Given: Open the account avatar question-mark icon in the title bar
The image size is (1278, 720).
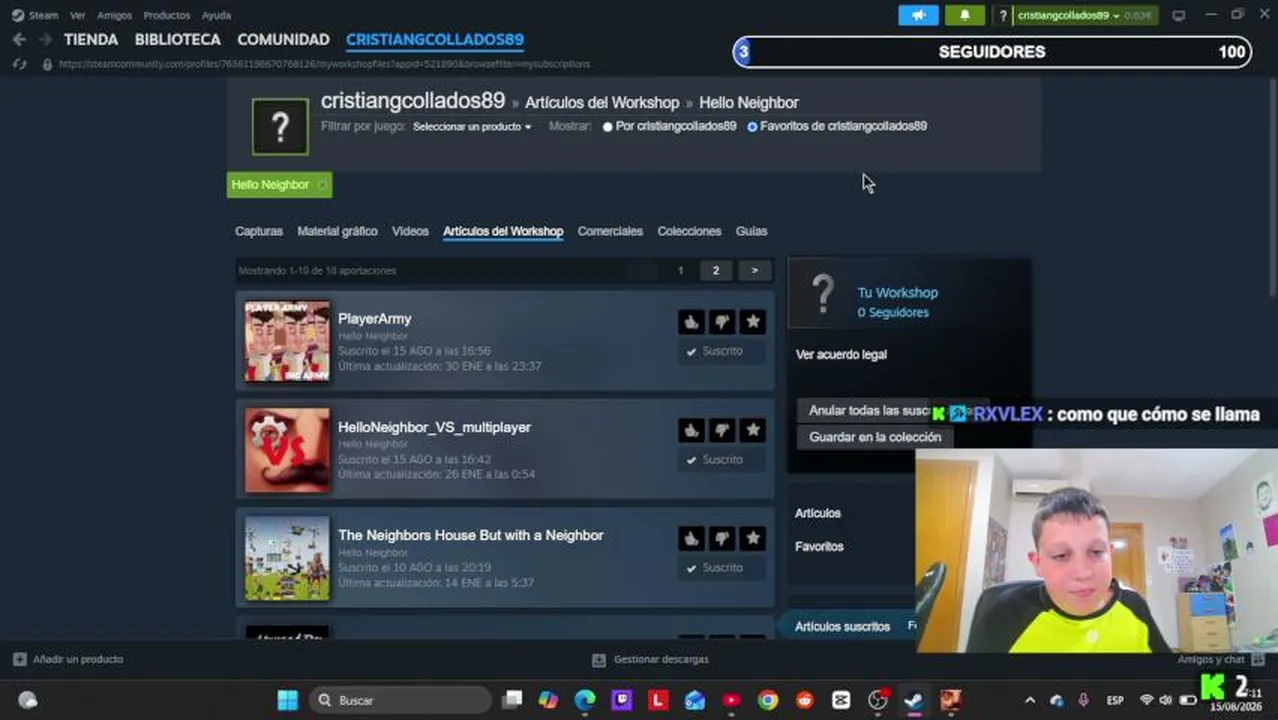Looking at the screenshot, I should pos(1003,16).
